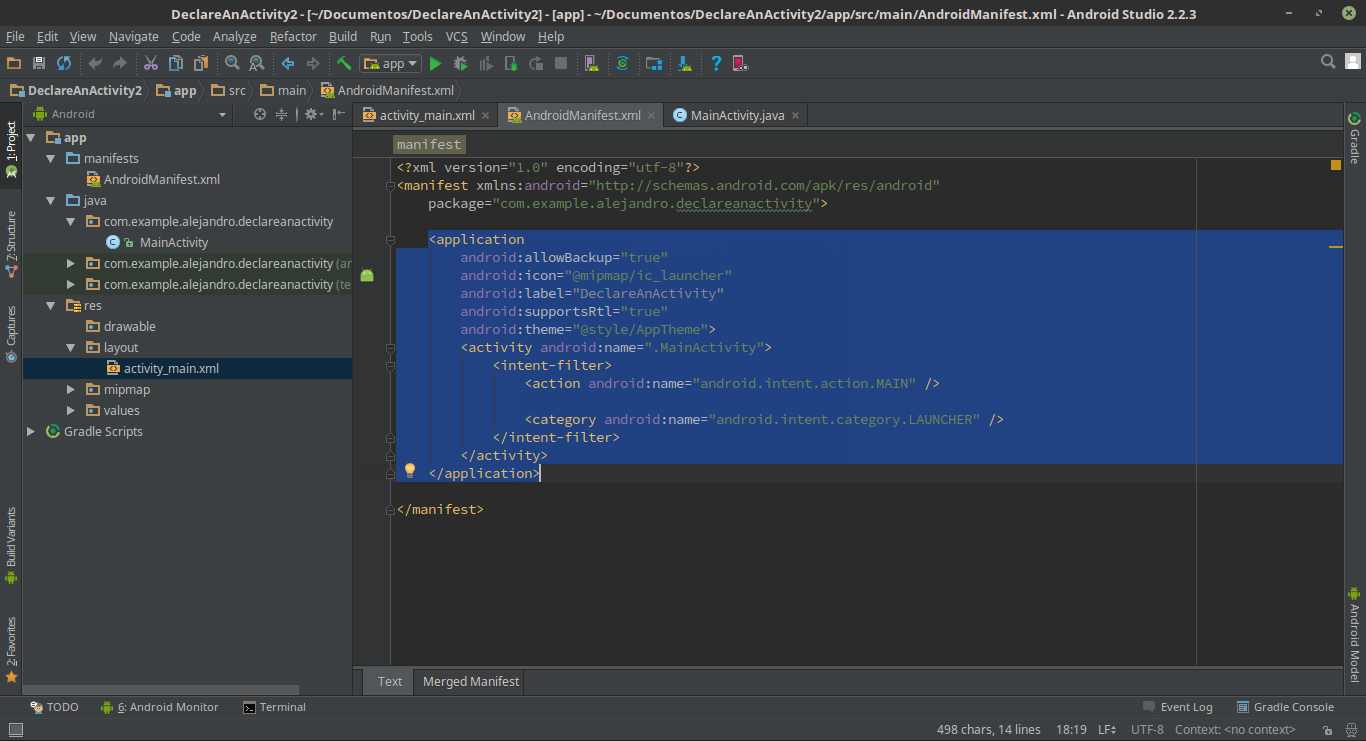Open the SDK Manager download icon
The width and height of the screenshot is (1366, 741).
[685, 63]
